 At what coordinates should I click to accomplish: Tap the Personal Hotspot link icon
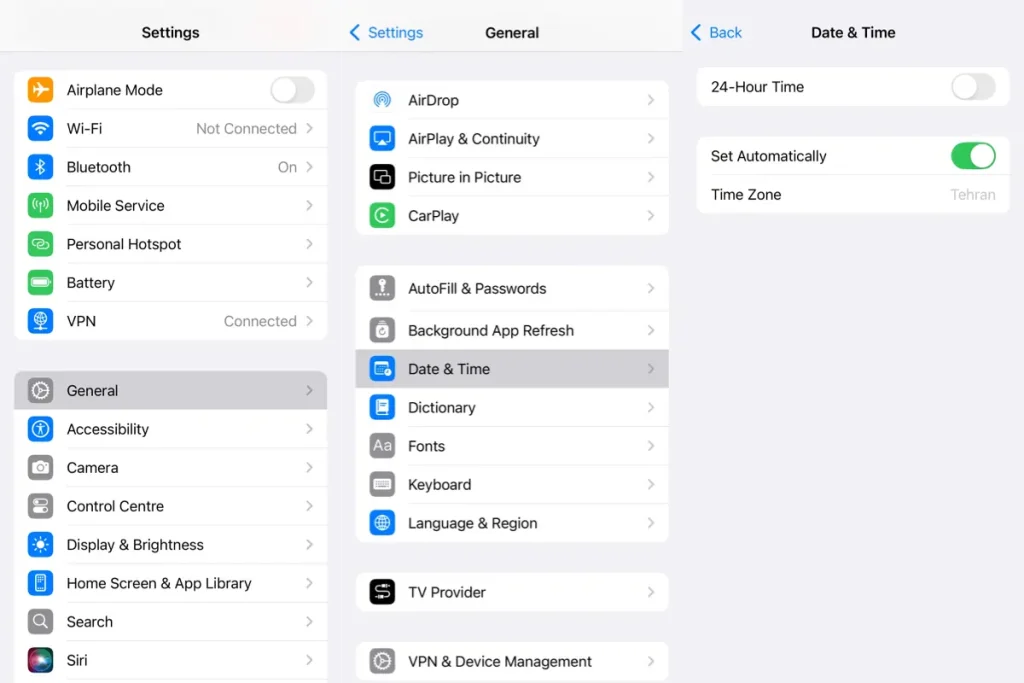pos(40,244)
